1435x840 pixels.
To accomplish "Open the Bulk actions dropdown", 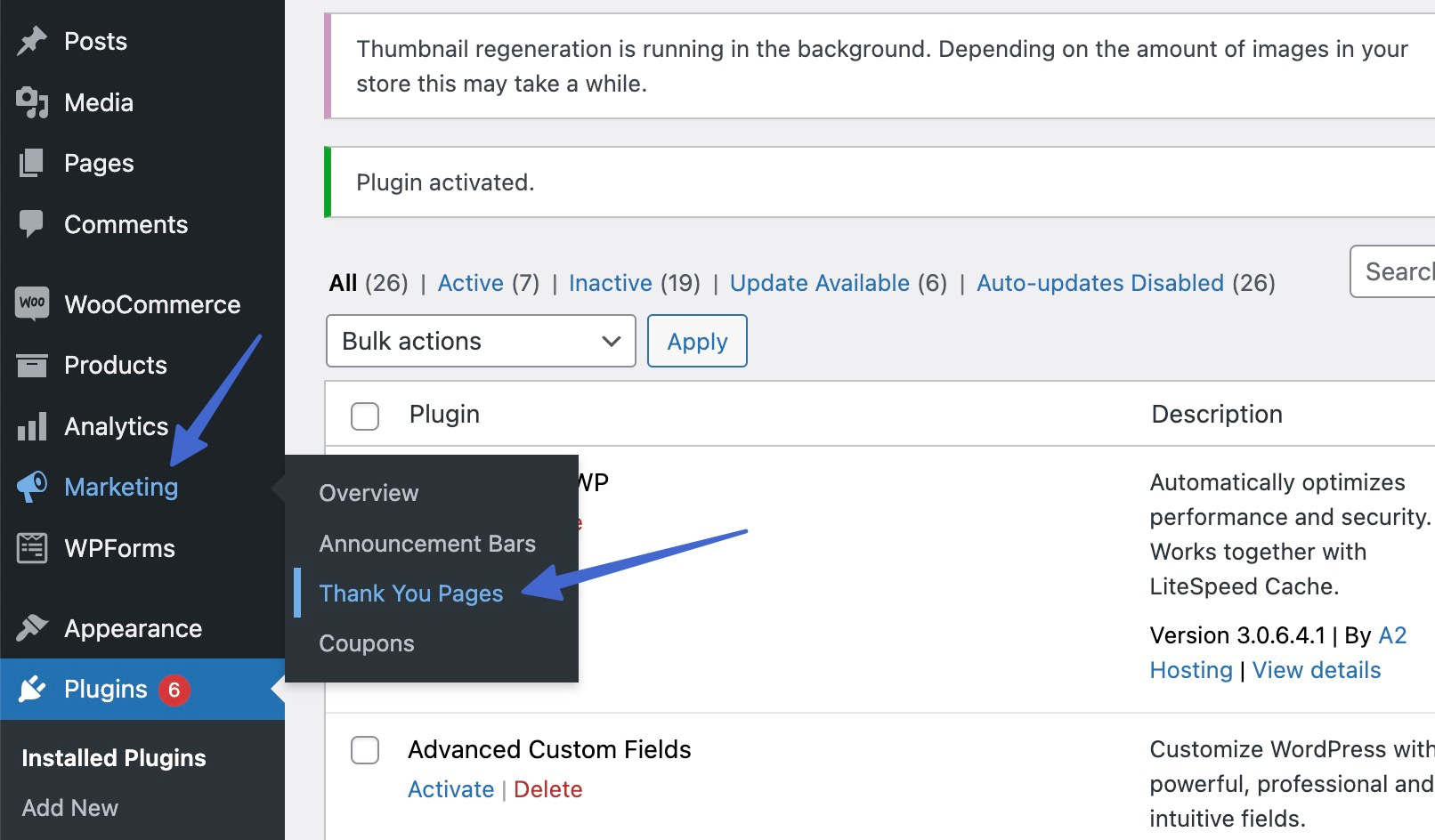I will pos(481,341).
